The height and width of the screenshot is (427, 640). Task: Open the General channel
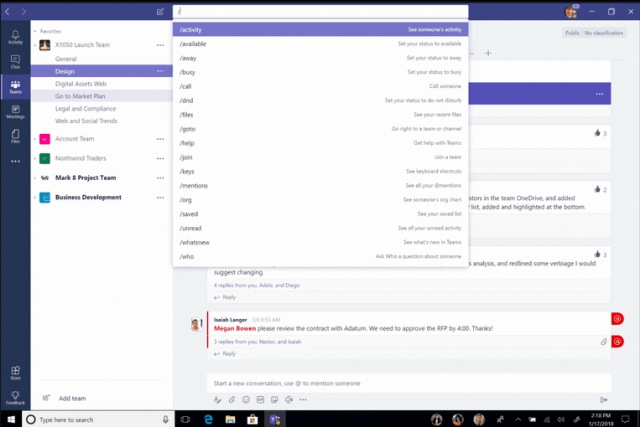coord(102,59)
